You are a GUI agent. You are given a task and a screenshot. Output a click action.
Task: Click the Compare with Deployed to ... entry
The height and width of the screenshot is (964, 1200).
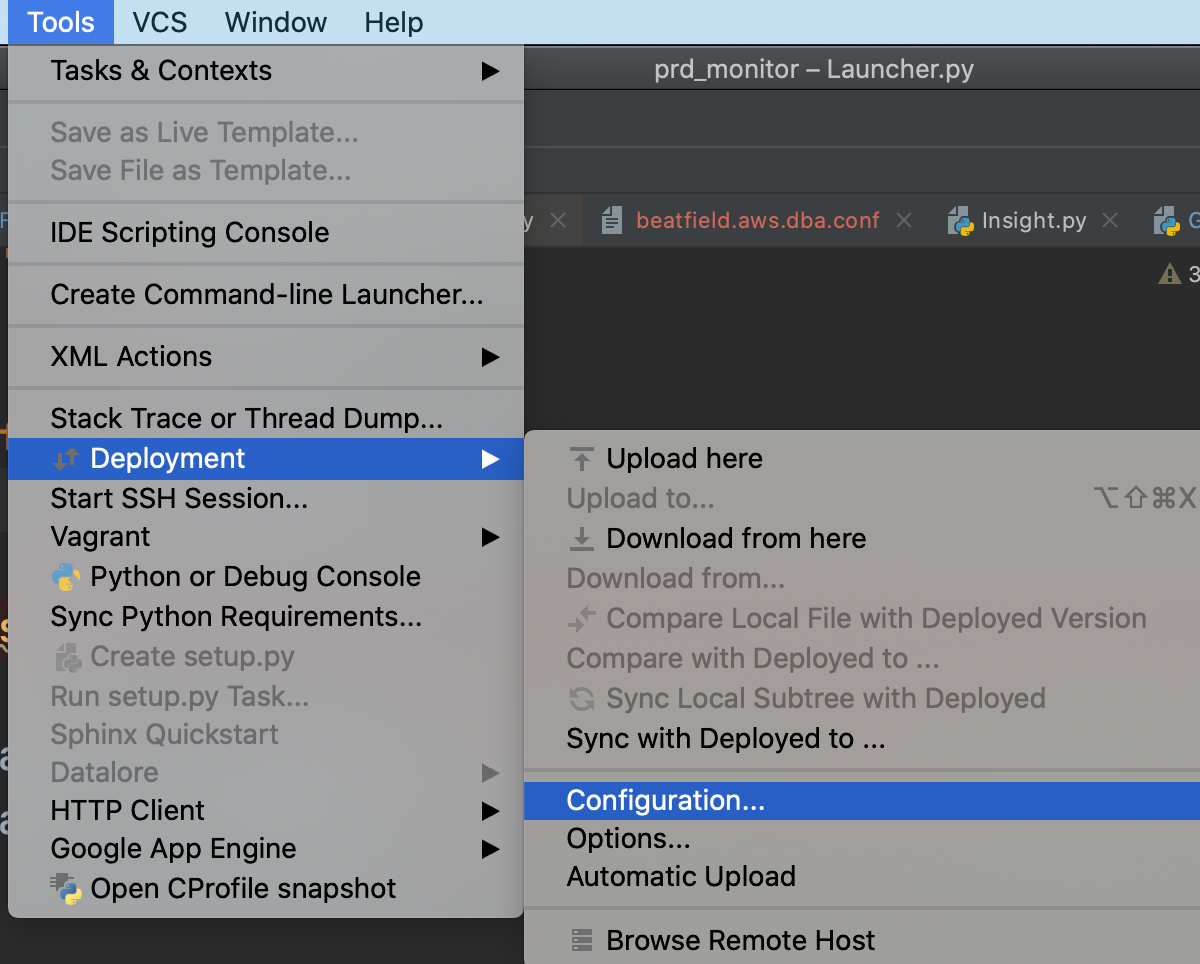[x=862, y=659]
